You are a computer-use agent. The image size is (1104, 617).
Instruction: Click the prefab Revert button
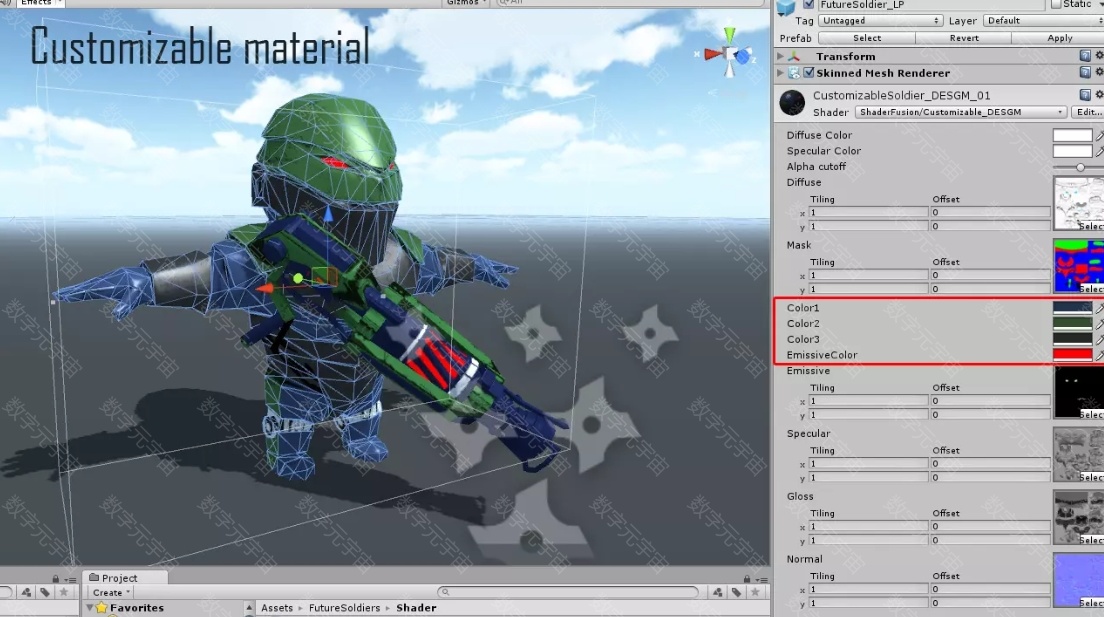point(964,38)
